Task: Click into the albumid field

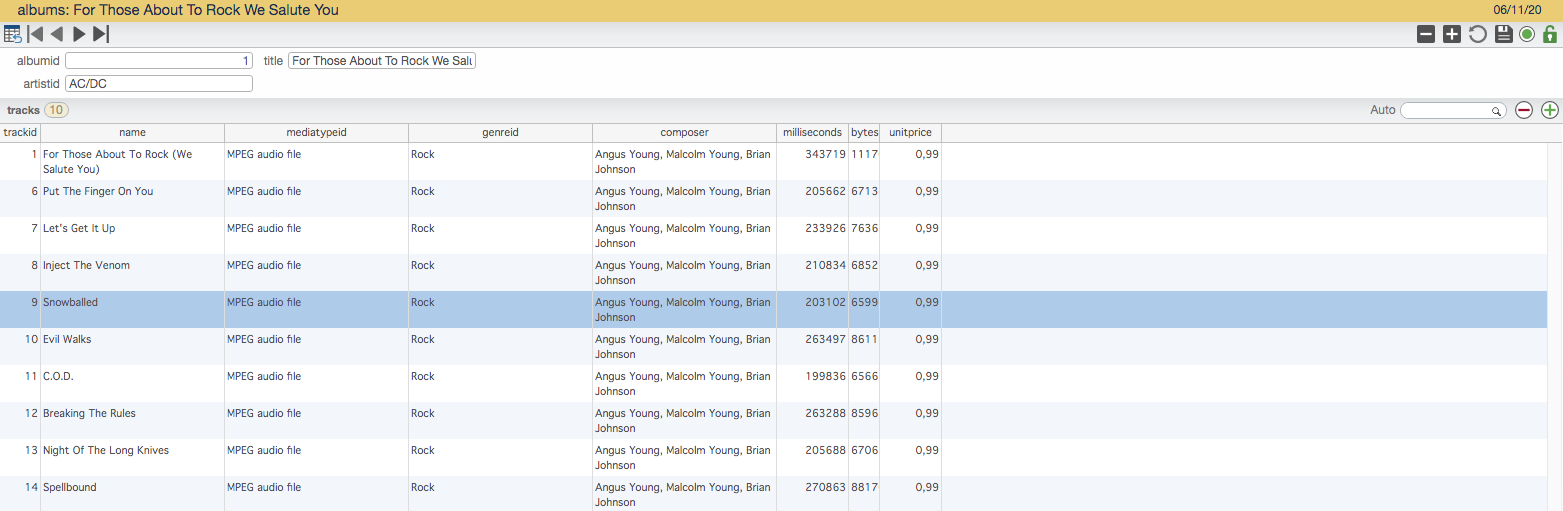Action: 159,61
